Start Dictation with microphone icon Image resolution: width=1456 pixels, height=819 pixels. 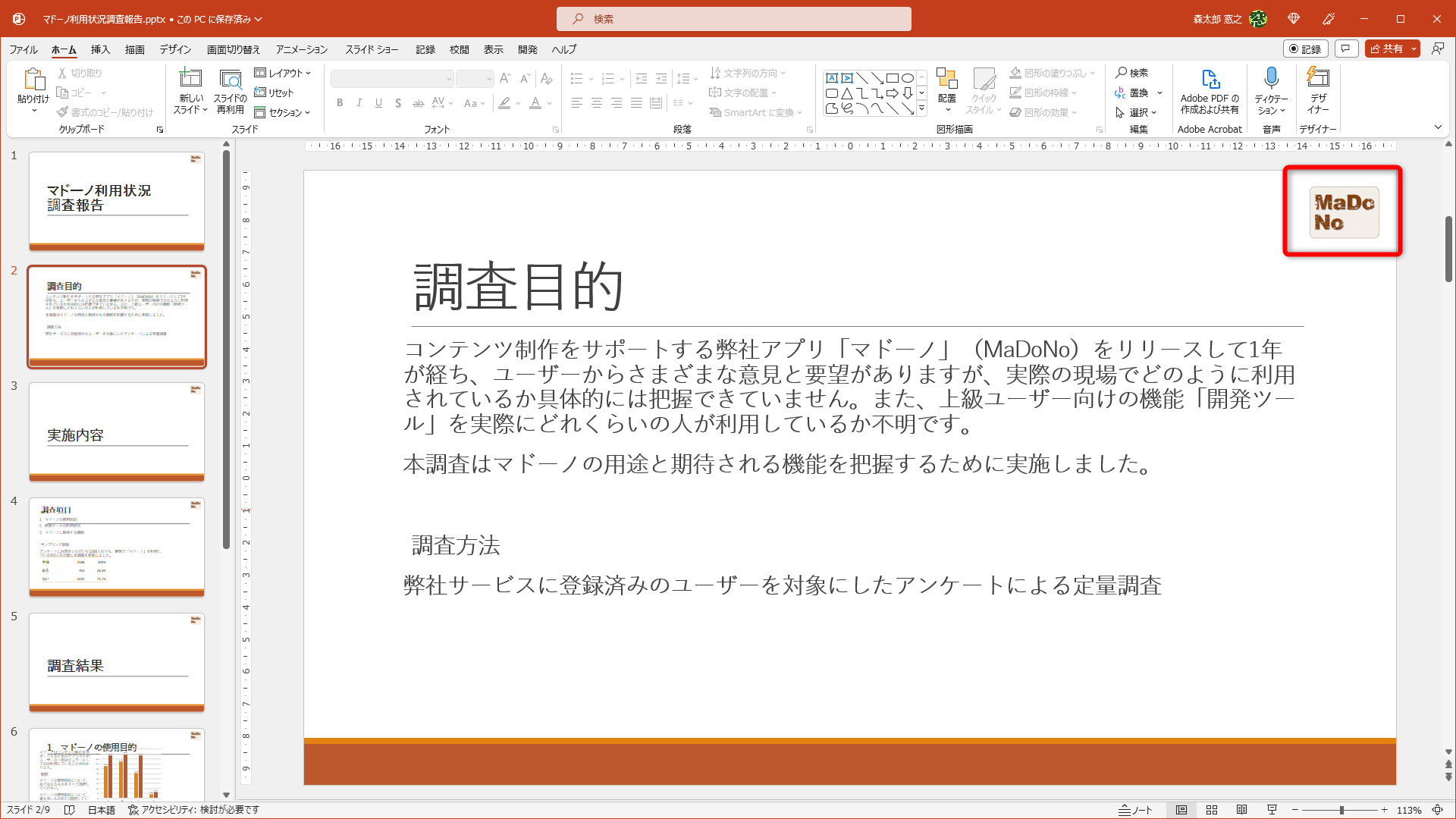(x=1271, y=79)
